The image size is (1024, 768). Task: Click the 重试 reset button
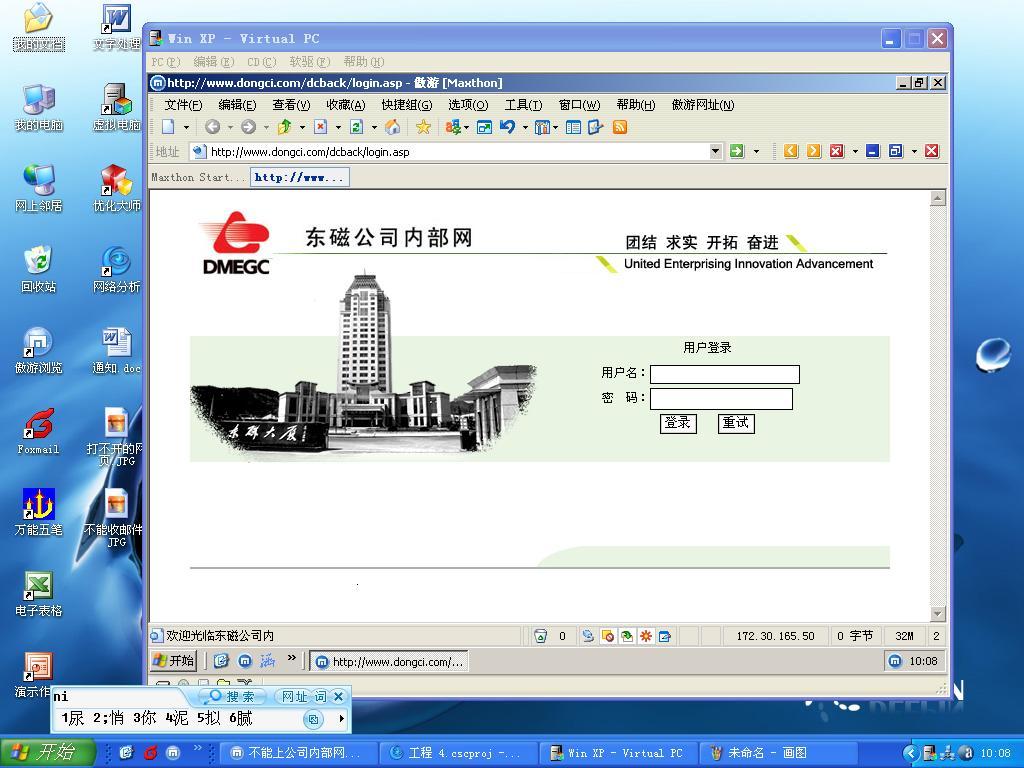736,423
